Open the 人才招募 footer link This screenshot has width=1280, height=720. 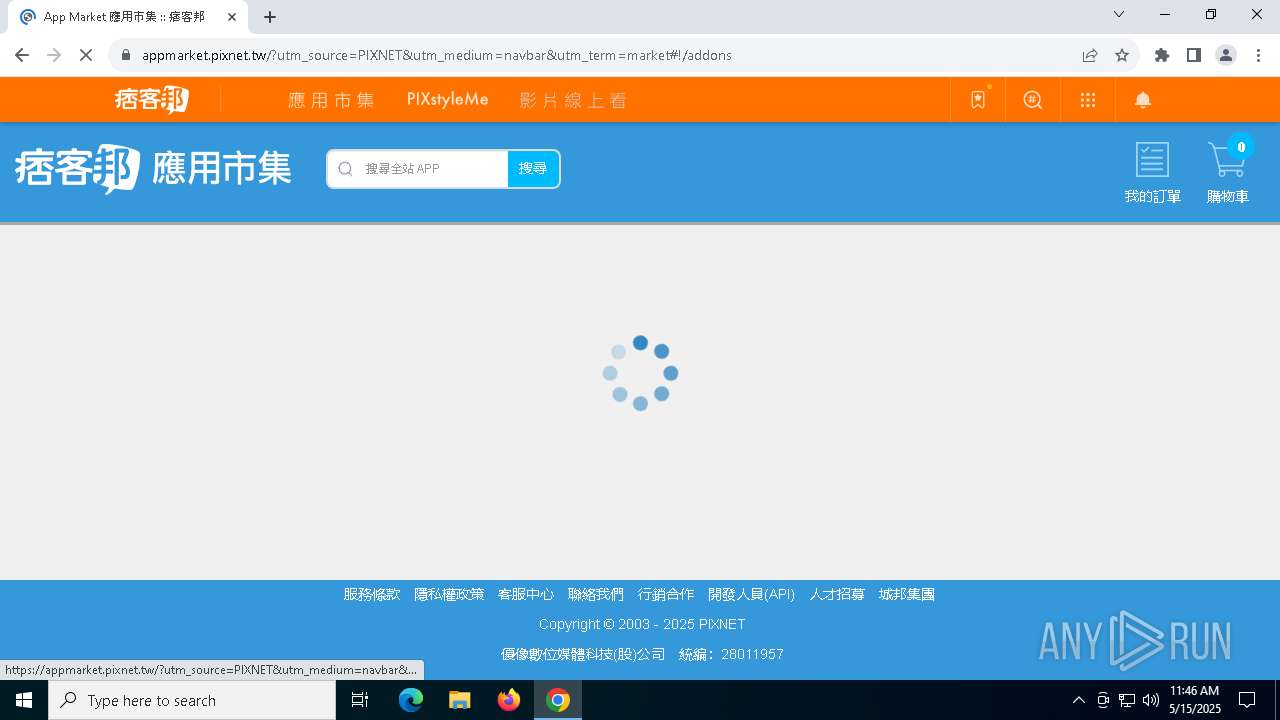pos(837,594)
